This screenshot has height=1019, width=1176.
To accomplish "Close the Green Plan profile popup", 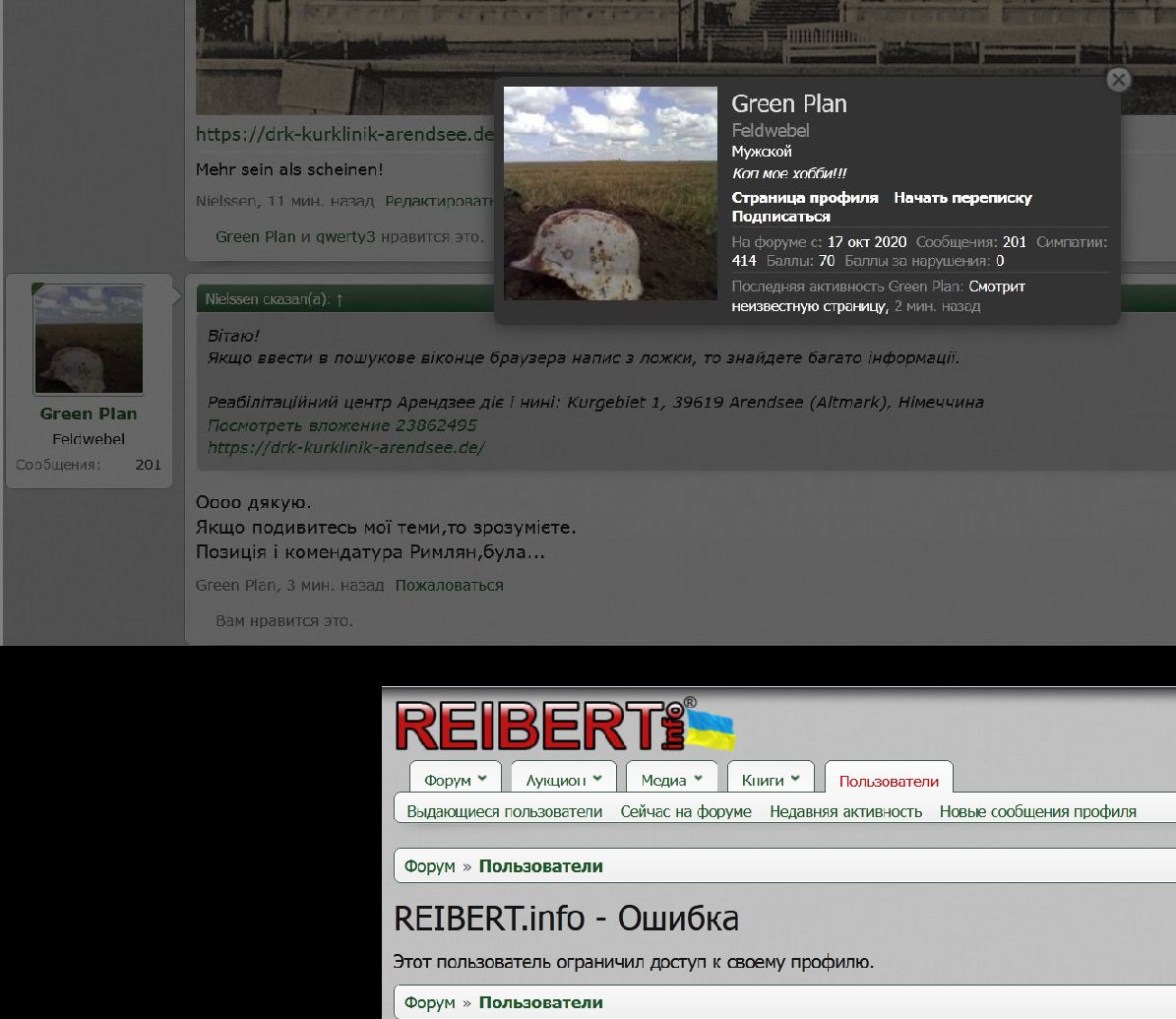I will [x=1118, y=80].
